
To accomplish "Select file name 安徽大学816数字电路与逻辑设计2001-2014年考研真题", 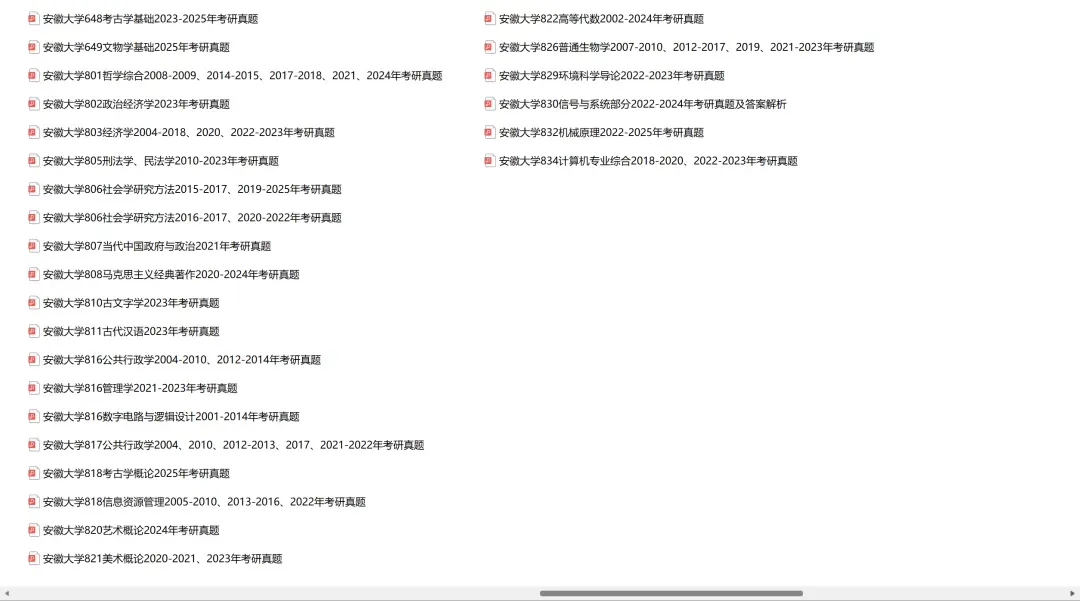I will pos(171,417).
